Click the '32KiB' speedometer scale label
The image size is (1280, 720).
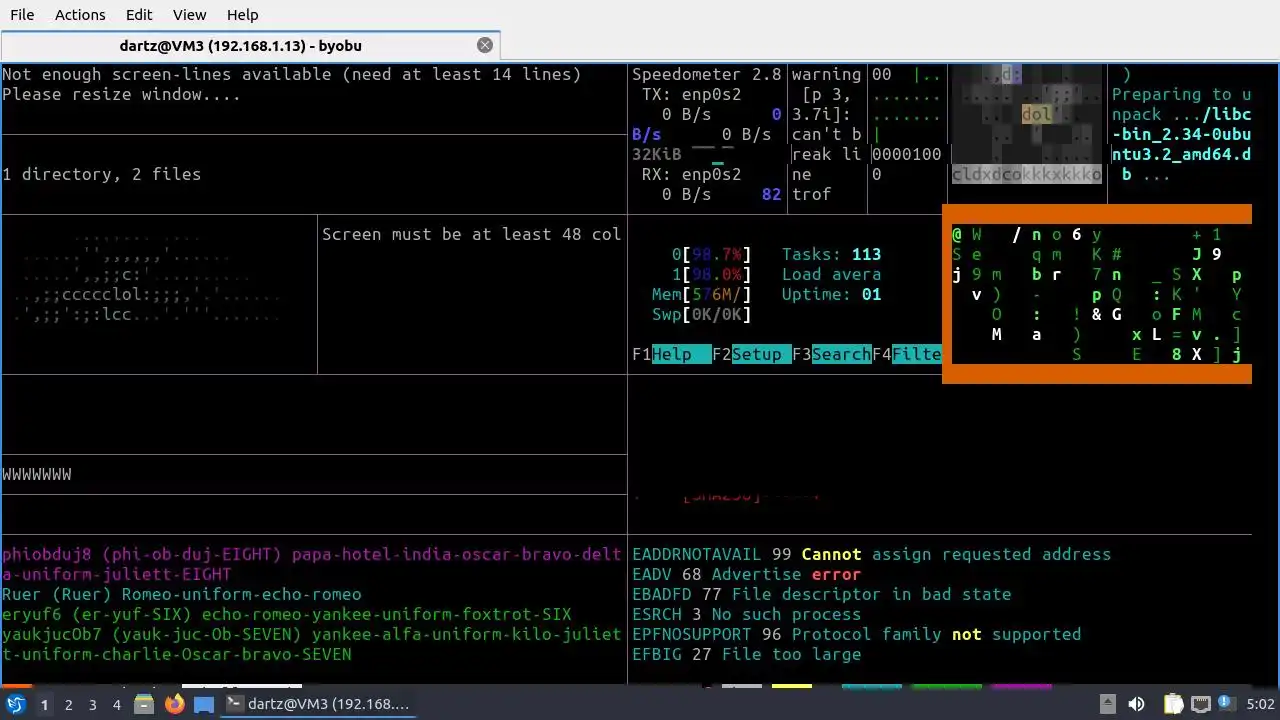[x=656, y=154]
